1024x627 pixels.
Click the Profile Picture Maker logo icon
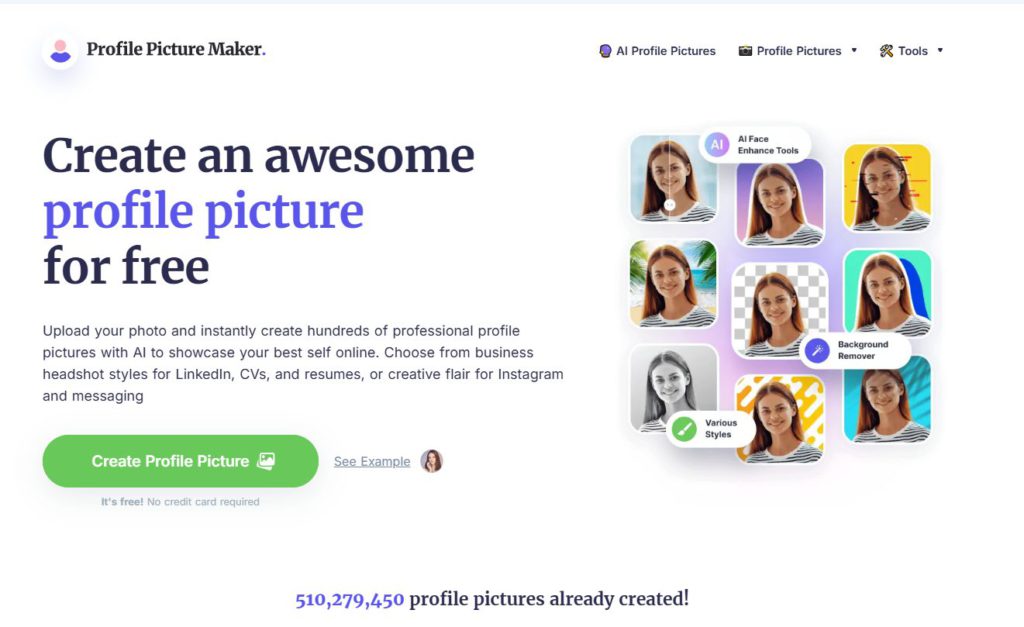coord(60,51)
